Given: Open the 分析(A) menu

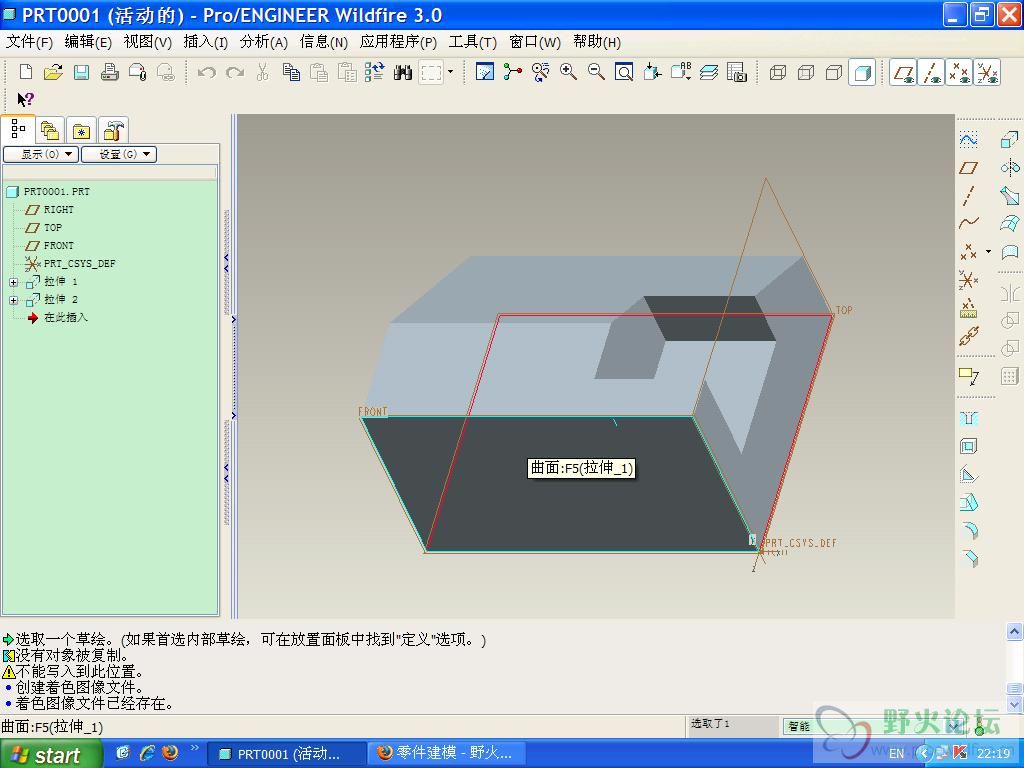Looking at the screenshot, I should (264, 42).
